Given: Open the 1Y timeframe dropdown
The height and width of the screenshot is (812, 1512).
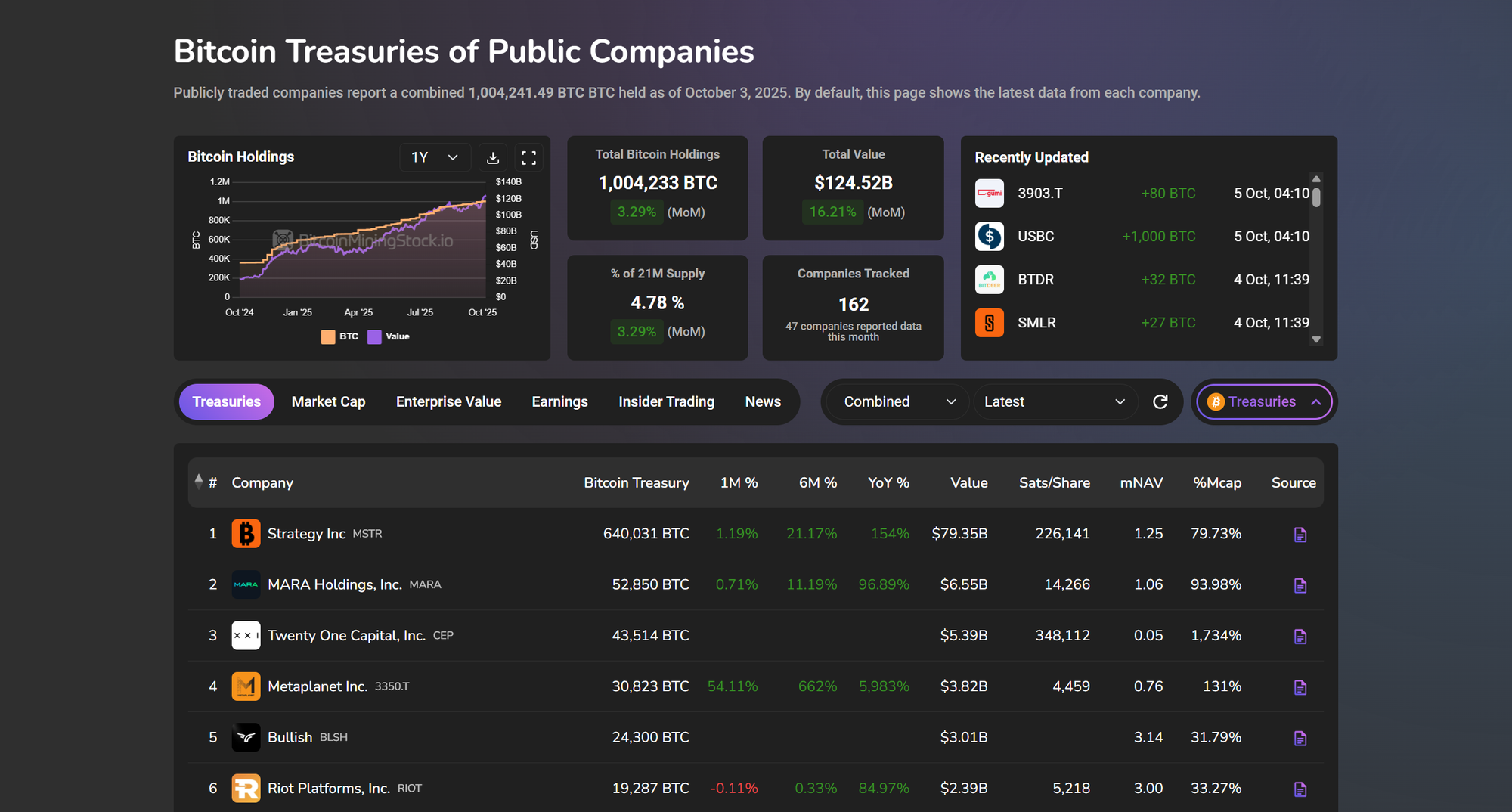Looking at the screenshot, I should pos(435,157).
